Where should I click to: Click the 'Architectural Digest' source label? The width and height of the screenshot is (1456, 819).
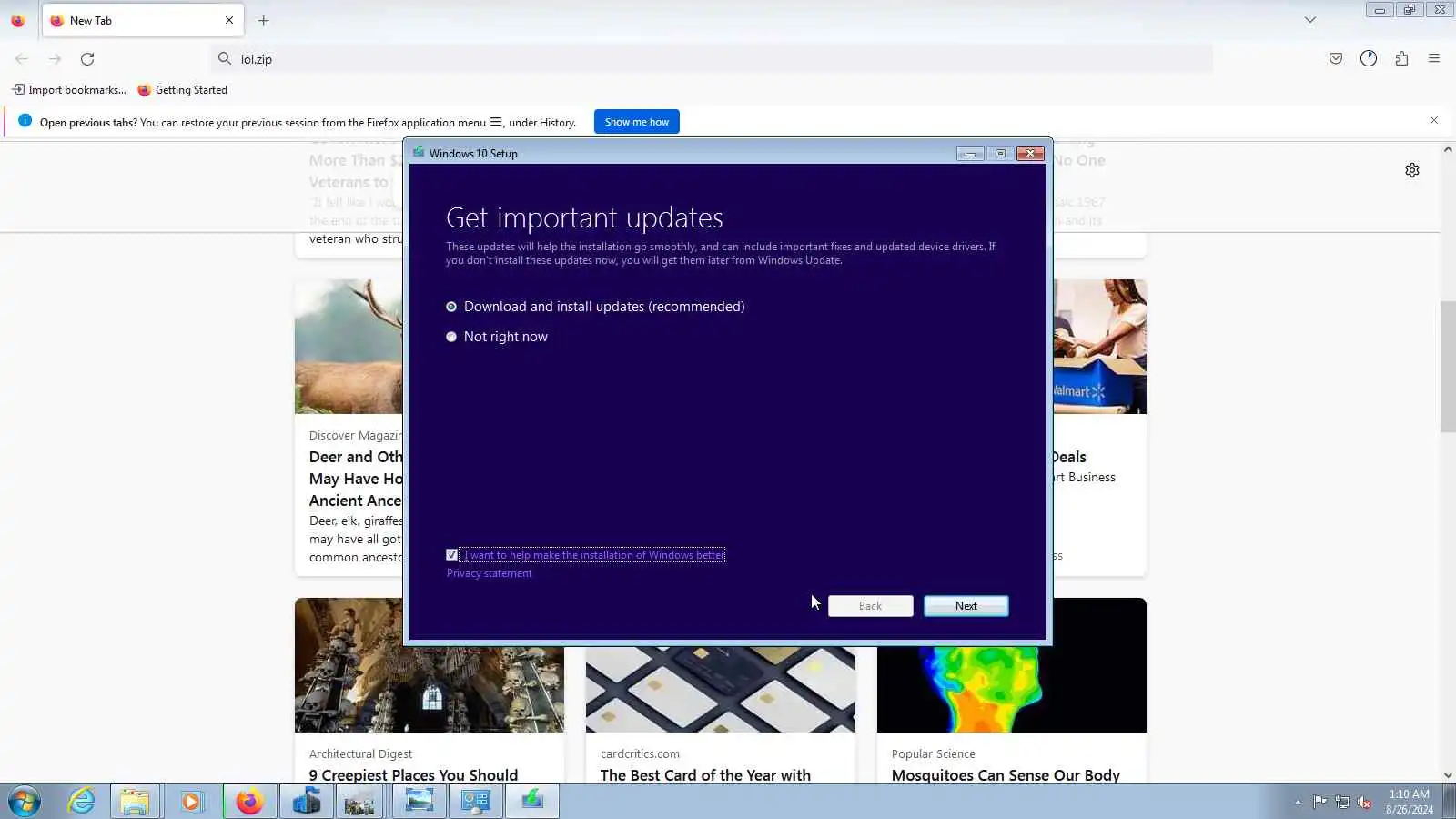pyautogui.click(x=360, y=753)
